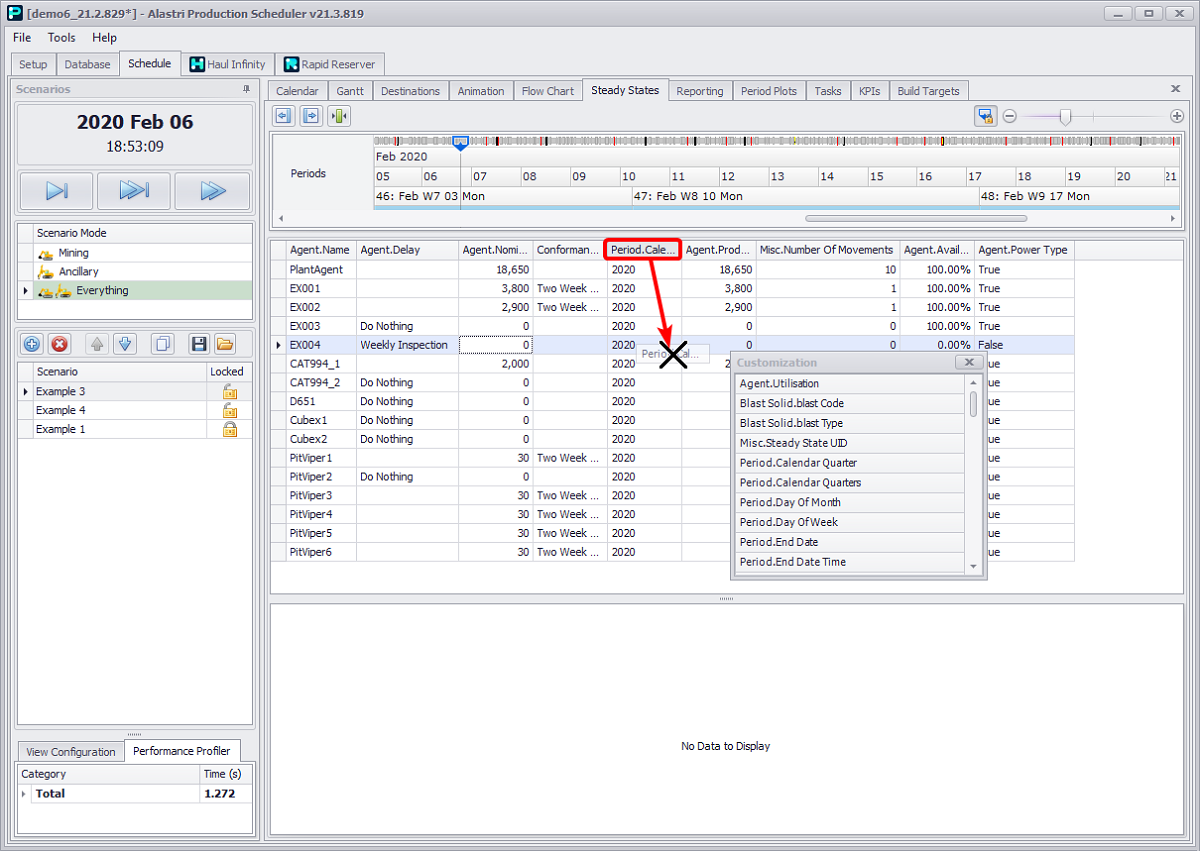
Task: Open scenario using the folder icon
Action: click(225, 344)
